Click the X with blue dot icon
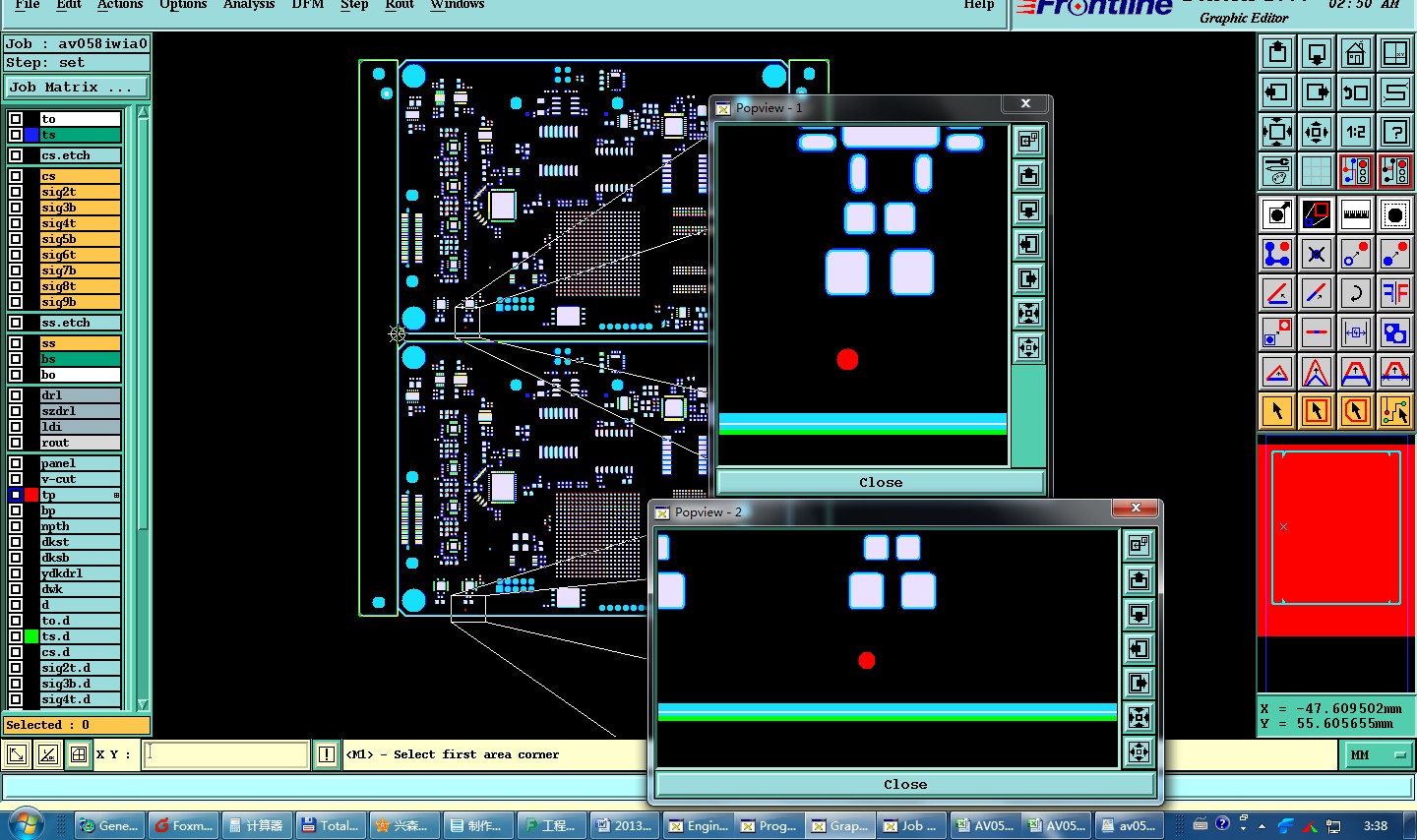Screen dimensions: 1417x840 click(x=1317, y=254)
